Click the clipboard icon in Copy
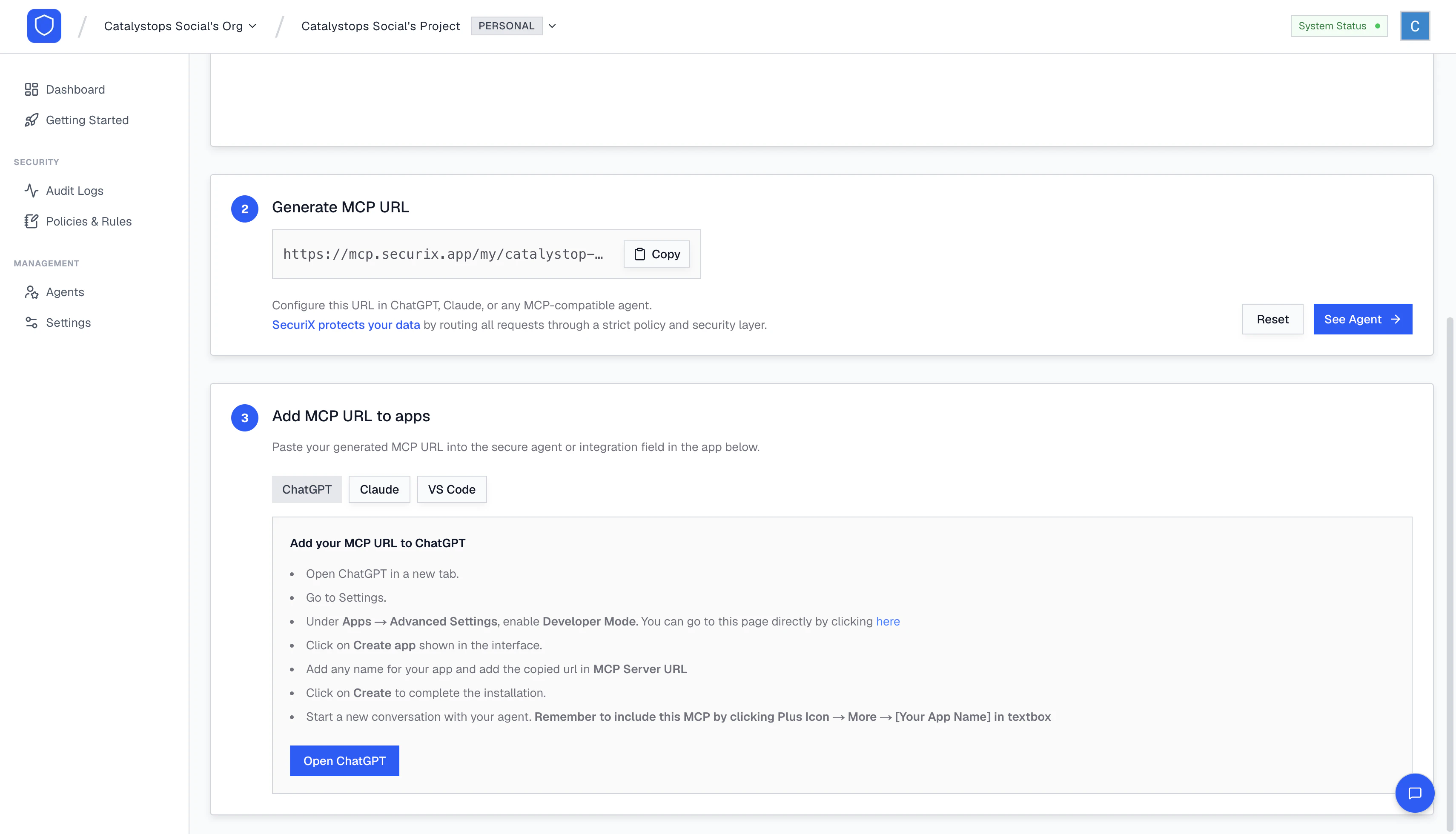This screenshot has width=1456, height=834. (x=639, y=254)
